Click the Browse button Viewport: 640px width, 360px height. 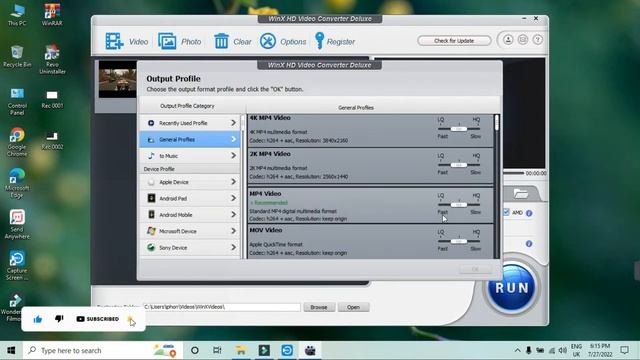click(x=319, y=307)
